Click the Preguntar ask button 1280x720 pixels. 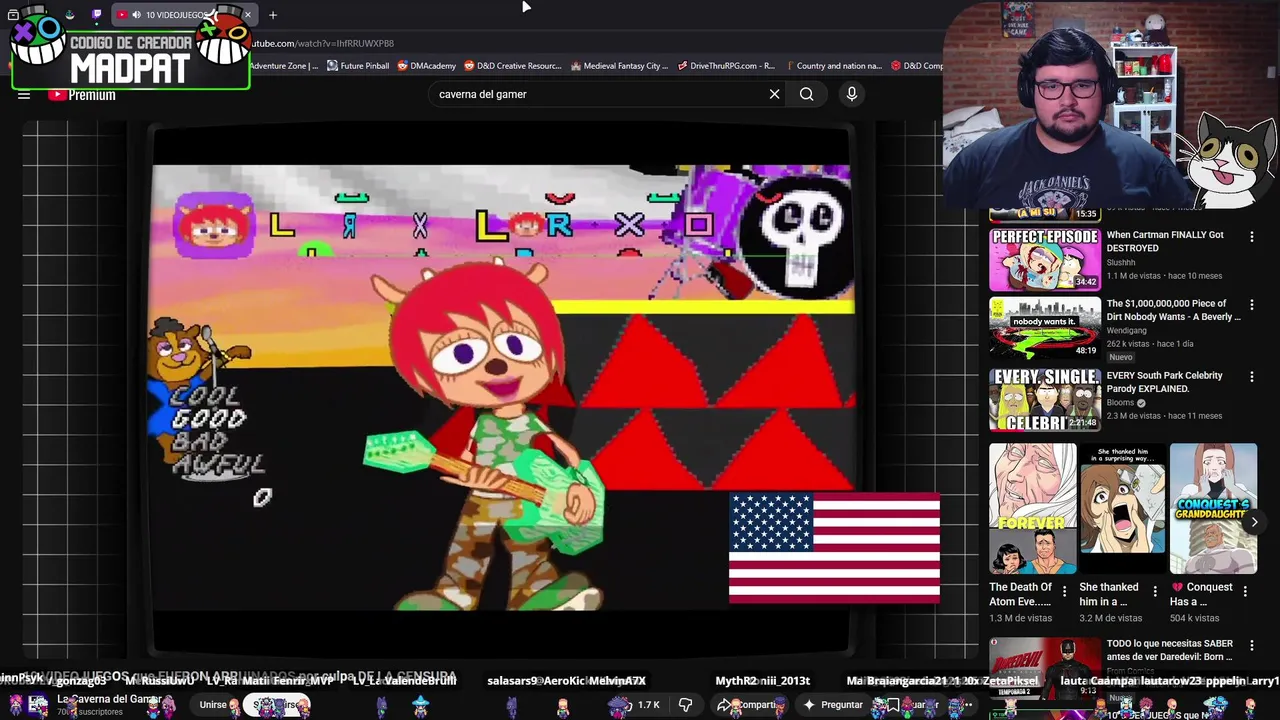(833, 705)
